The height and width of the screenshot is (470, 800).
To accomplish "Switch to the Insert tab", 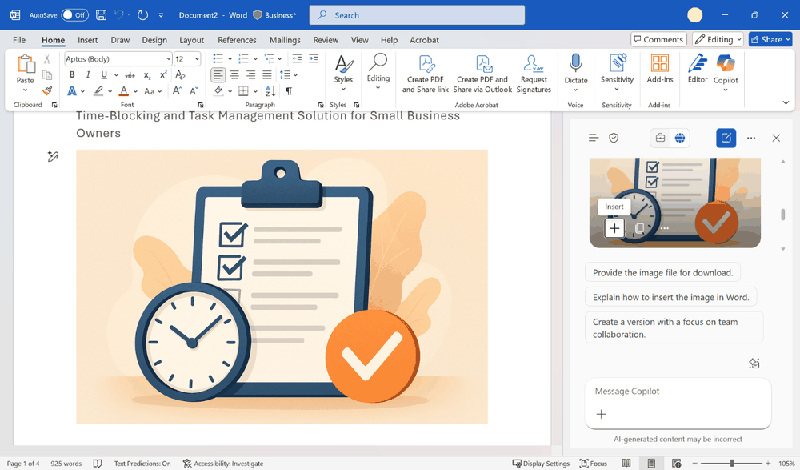I will (x=87, y=40).
